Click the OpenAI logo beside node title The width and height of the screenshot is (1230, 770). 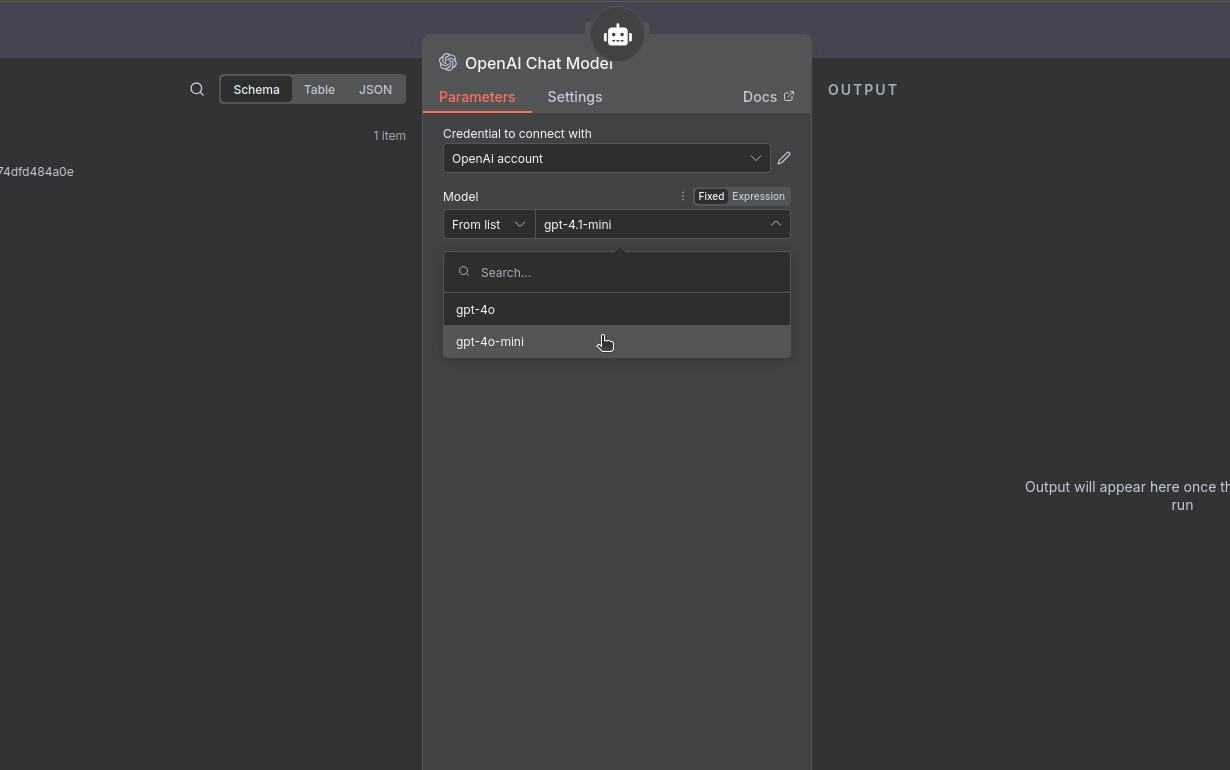tap(448, 63)
